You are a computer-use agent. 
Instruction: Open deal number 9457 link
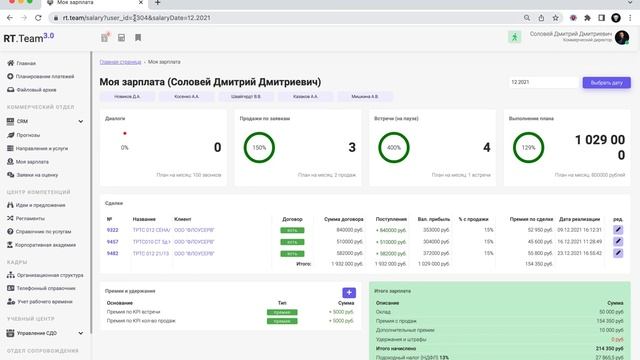point(112,242)
